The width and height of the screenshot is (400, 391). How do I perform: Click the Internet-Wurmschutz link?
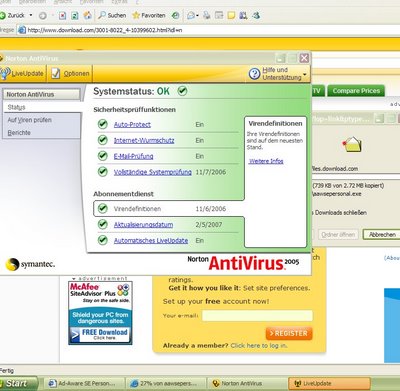point(144,140)
